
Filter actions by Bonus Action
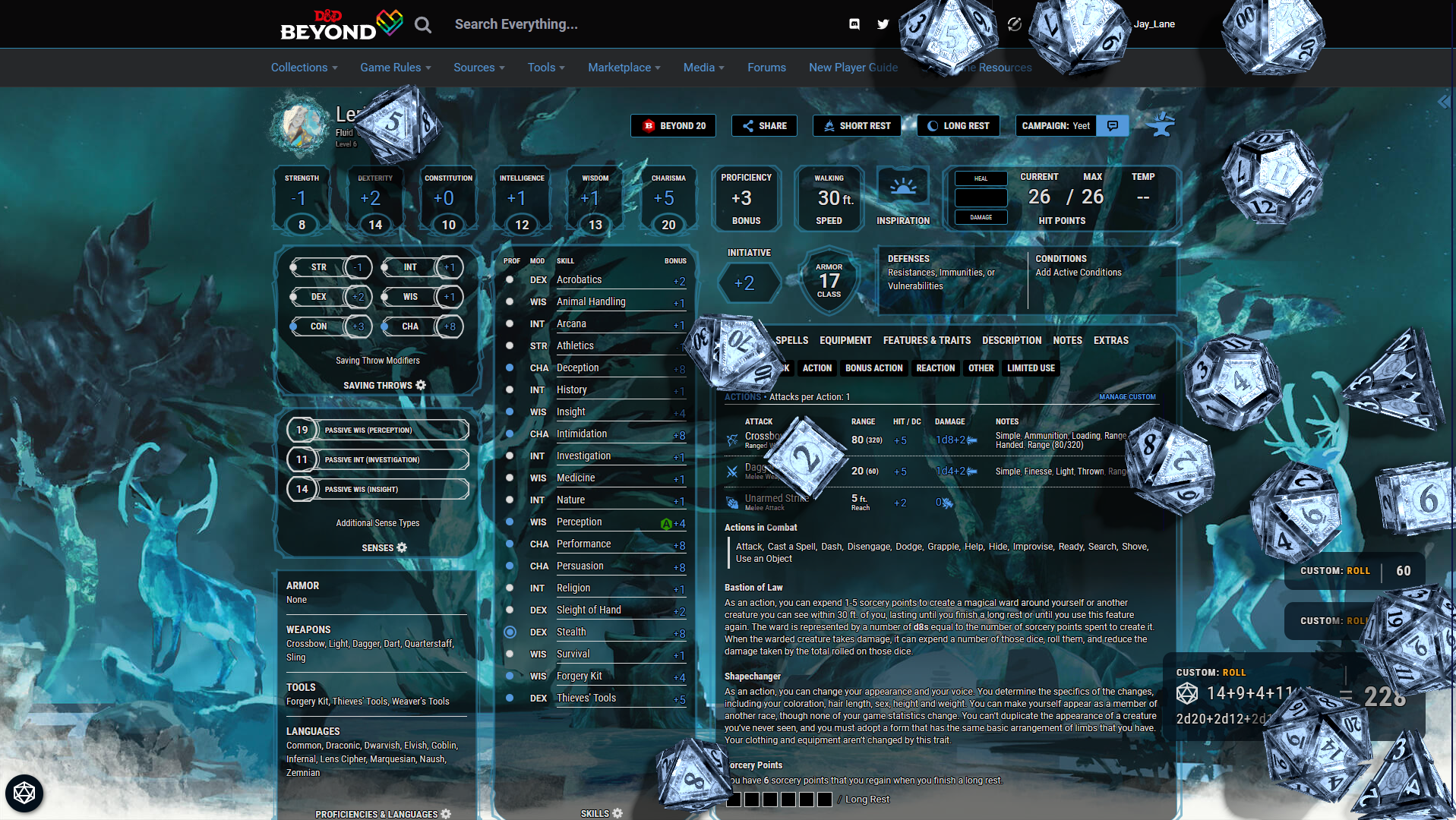click(x=873, y=368)
